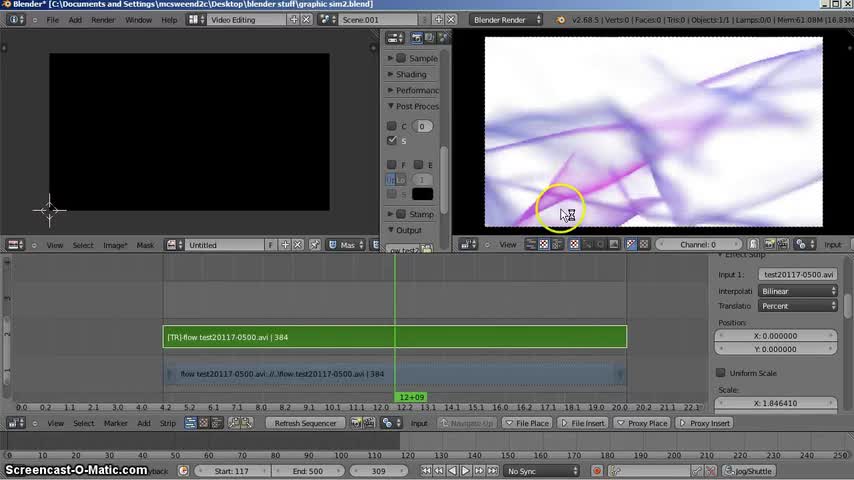Jump to previous keyframe icon
The width and height of the screenshot is (854, 480).
[x=439, y=471]
